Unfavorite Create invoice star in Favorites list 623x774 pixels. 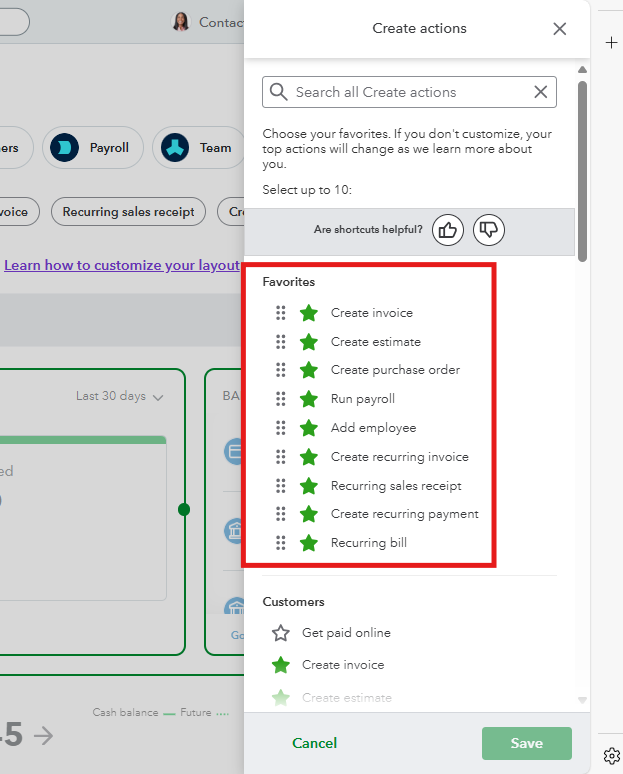point(309,312)
